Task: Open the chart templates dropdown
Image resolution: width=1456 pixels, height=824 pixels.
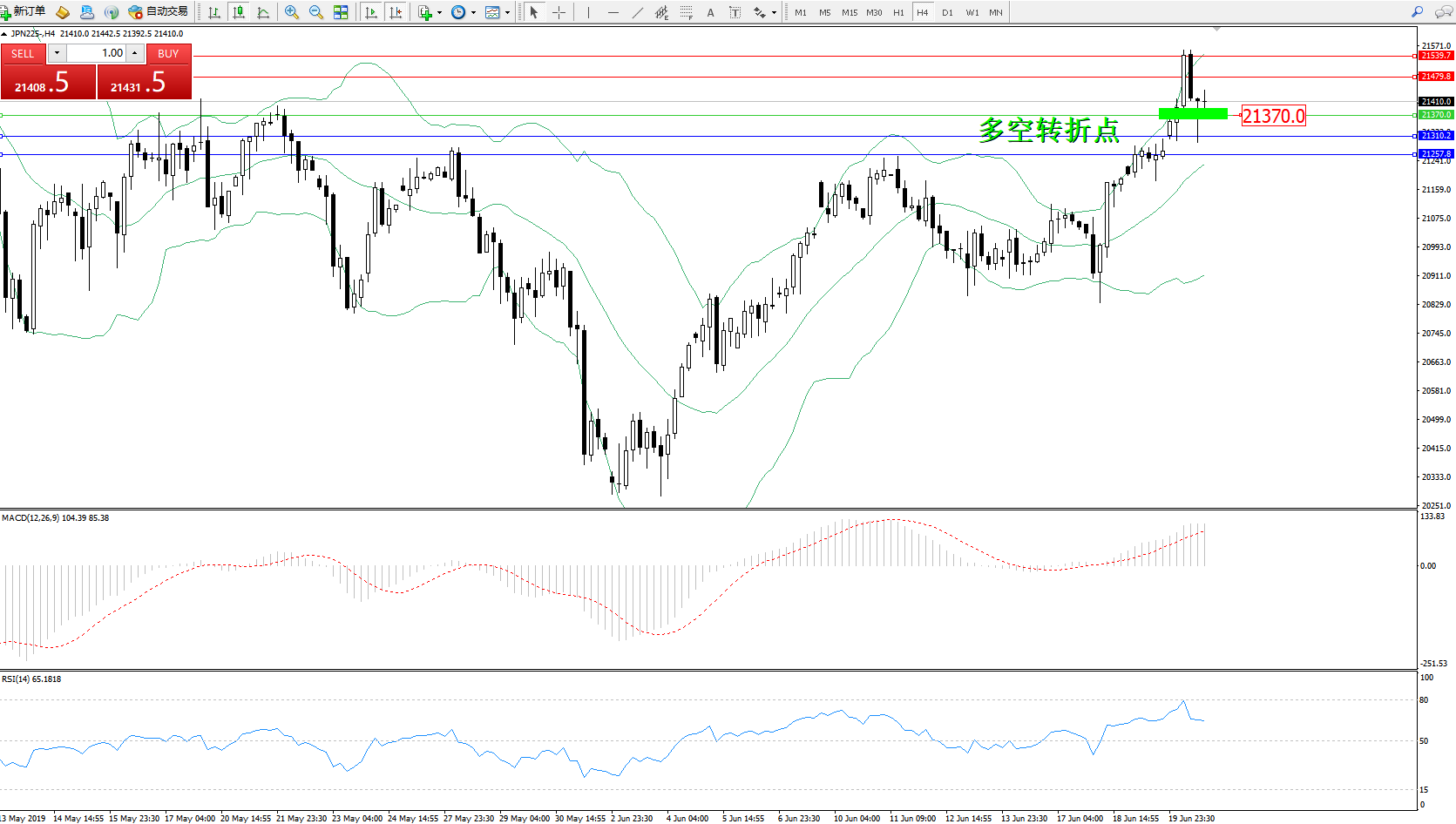Action: click(498, 12)
